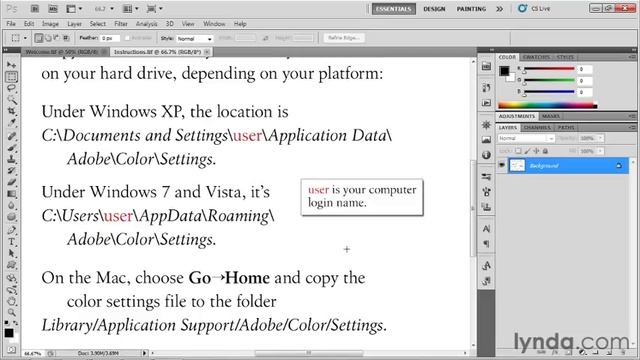The image size is (640, 360).
Task: Open collapsed Info panel icon
Action: (486, 155)
